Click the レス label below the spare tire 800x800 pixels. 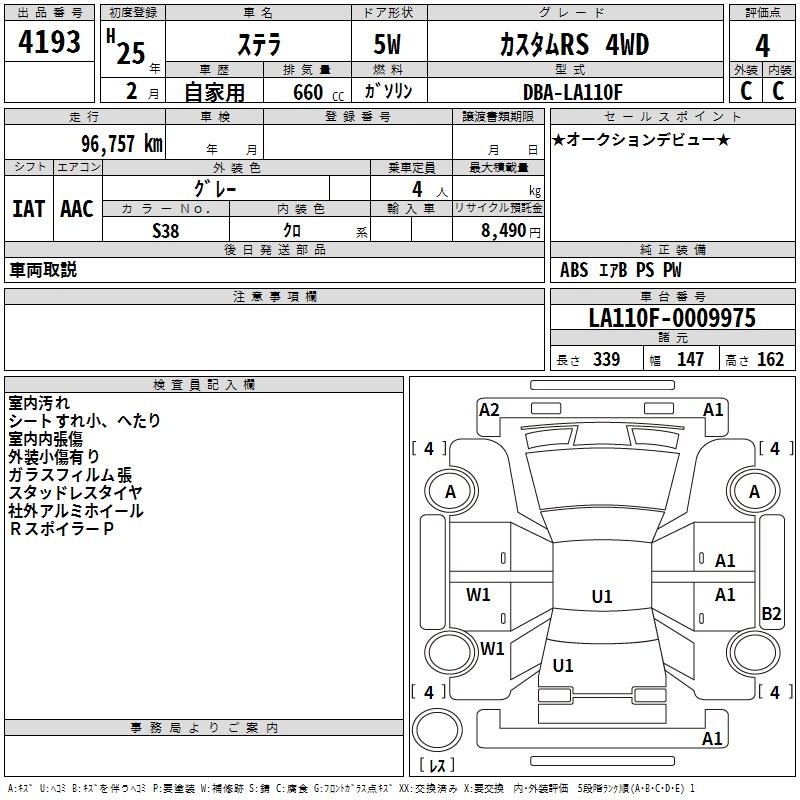coord(437,764)
